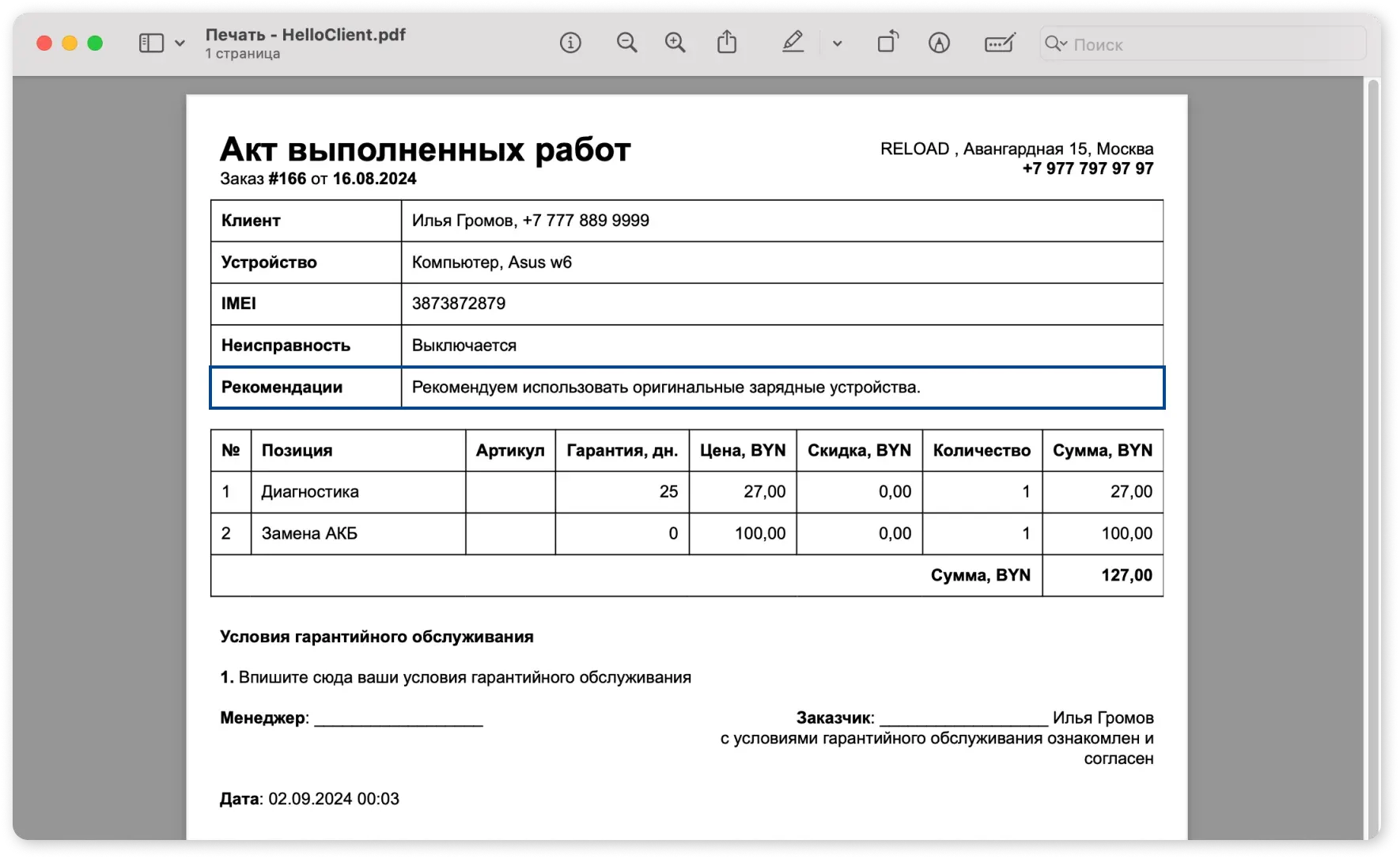The width and height of the screenshot is (1400, 859).
Task: Rotate the page with the rotate icon
Action: coord(887,43)
